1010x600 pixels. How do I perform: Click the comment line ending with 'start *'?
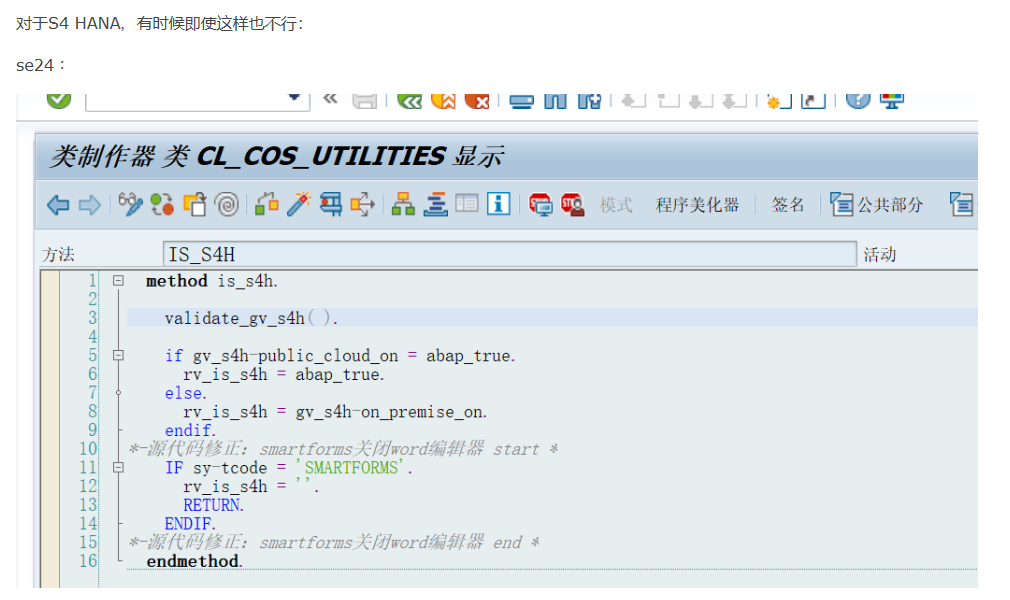point(343,449)
